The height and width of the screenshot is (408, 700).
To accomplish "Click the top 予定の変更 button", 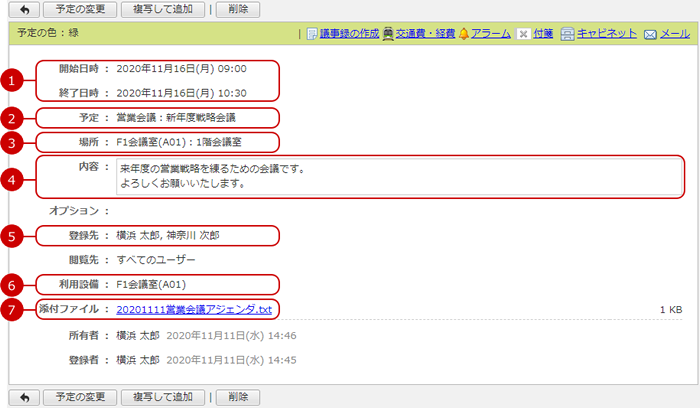I will point(81,10).
